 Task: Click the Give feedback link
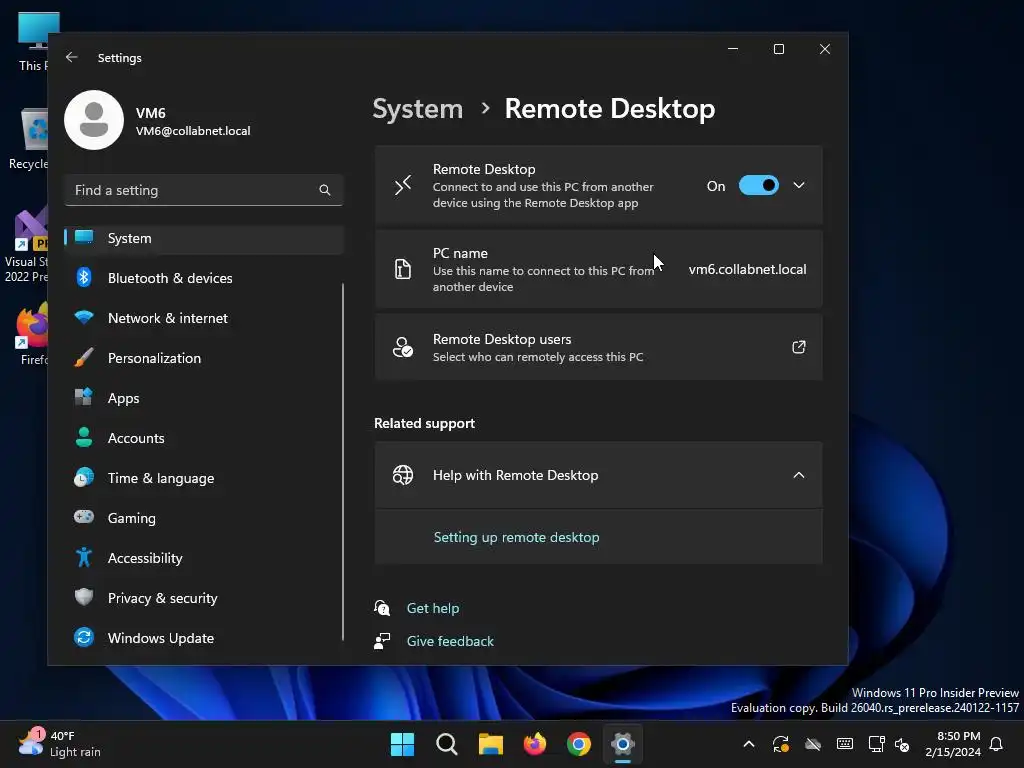pyautogui.click(x=450, y=641)
